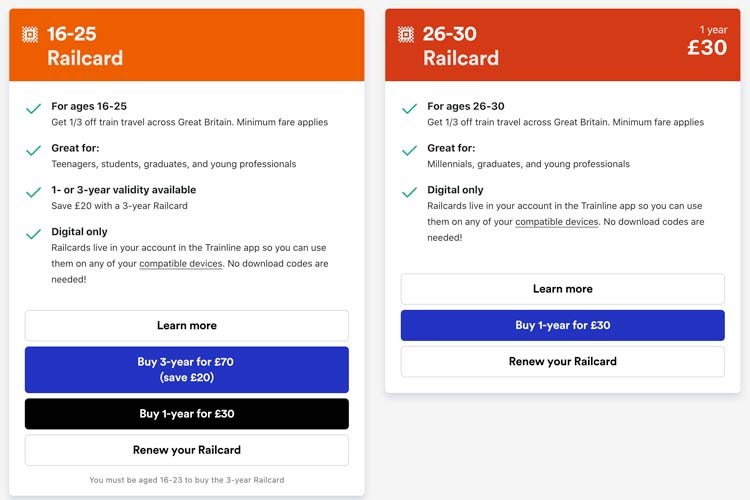Open compatible devices link in 26-30 card

tap(557, 222)
